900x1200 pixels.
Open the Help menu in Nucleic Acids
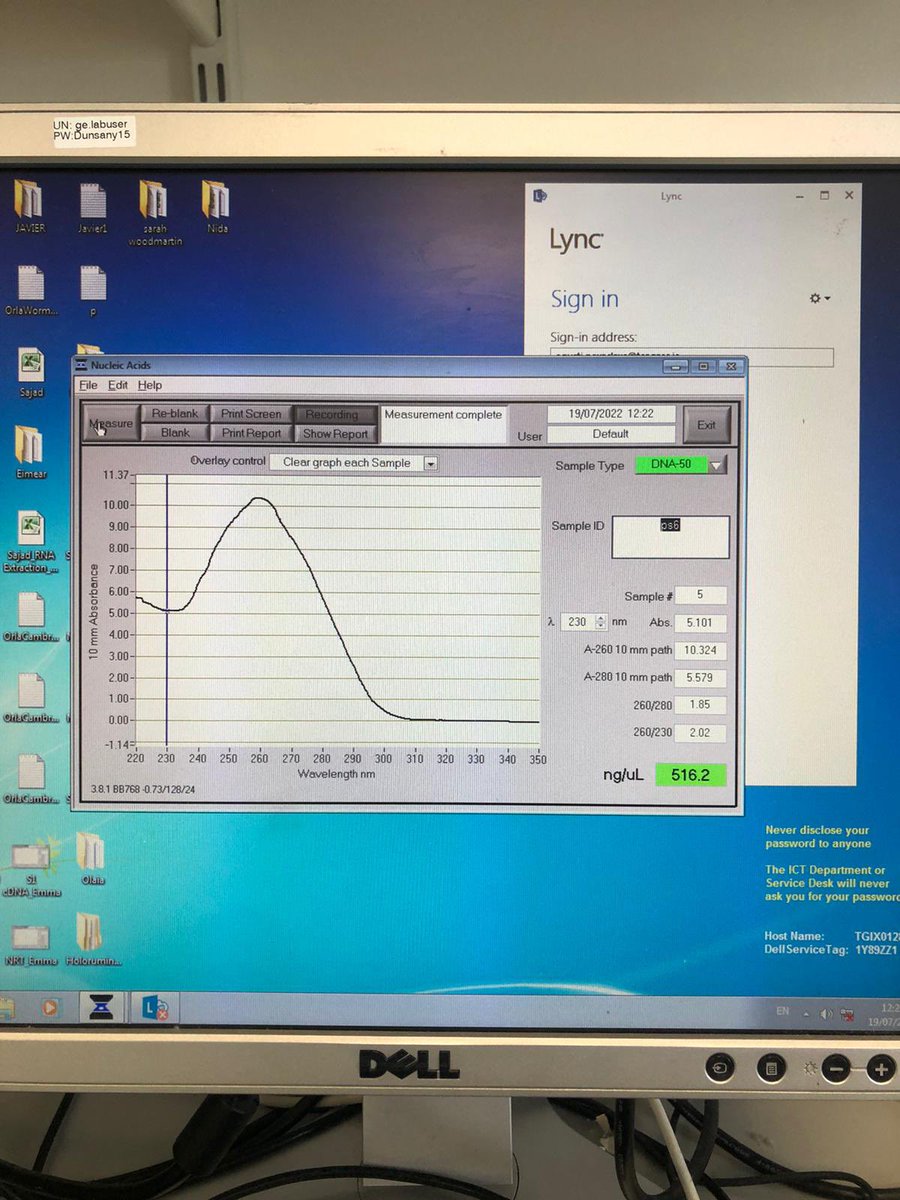(150, 385)
